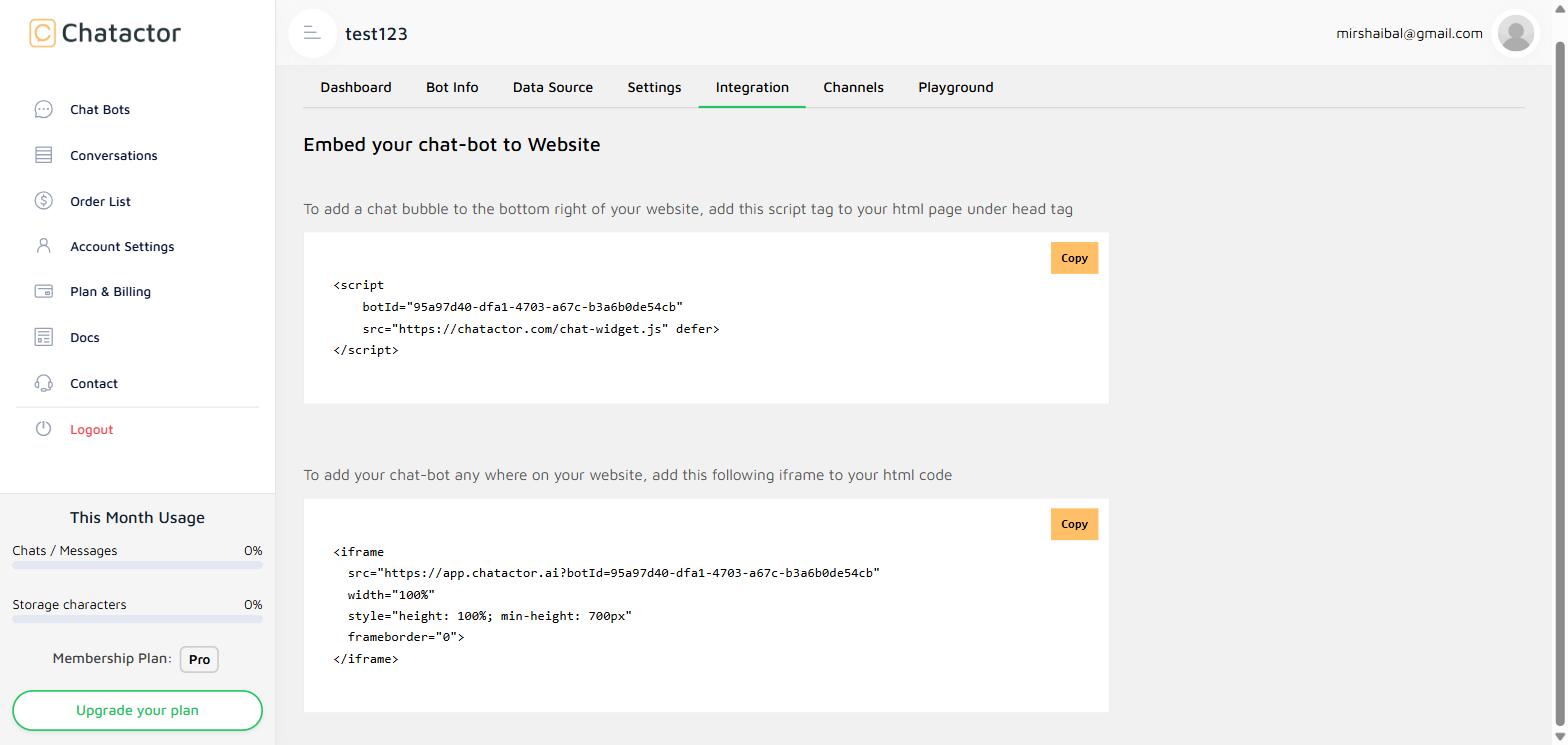
Task: Click the closing </script> tag line
Action: (x=366, y=350)
